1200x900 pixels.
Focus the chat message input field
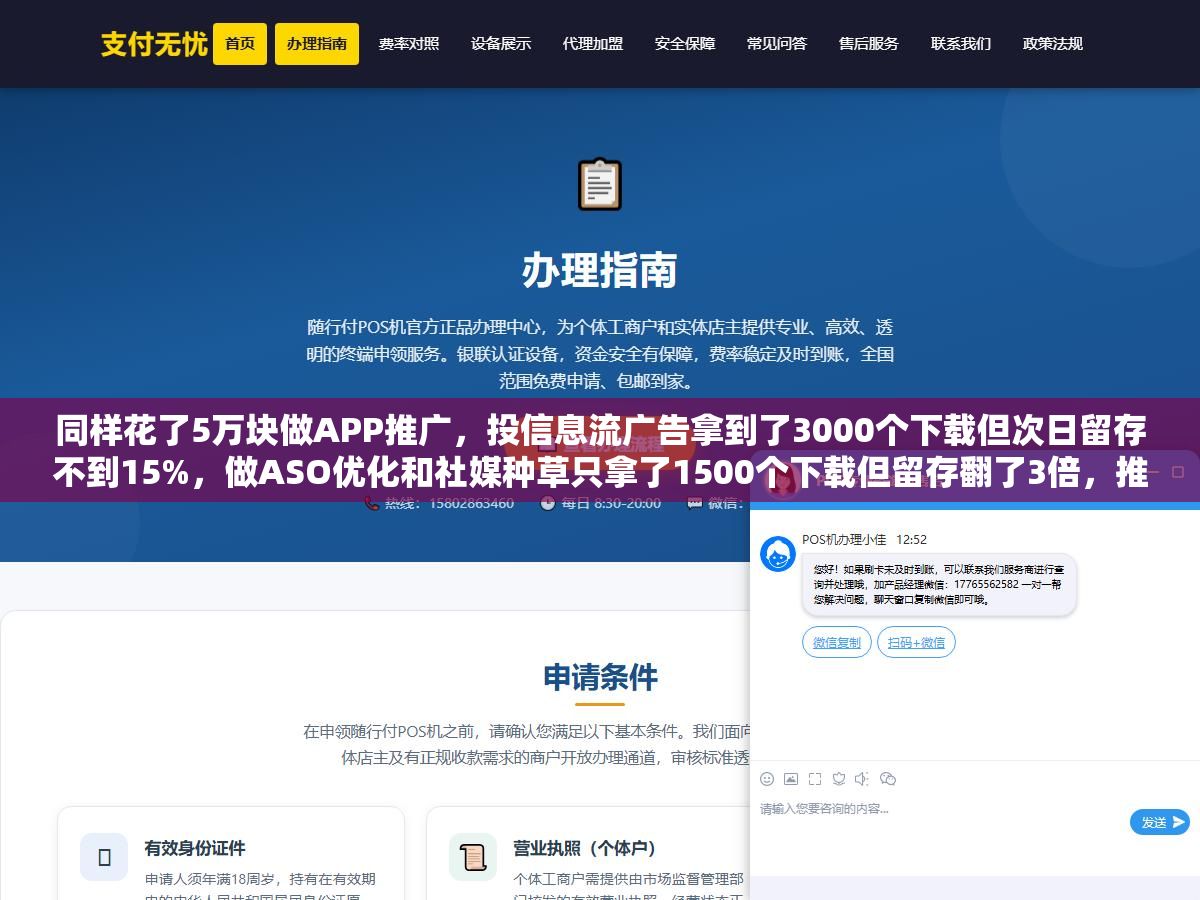click(x=940, y=820)
